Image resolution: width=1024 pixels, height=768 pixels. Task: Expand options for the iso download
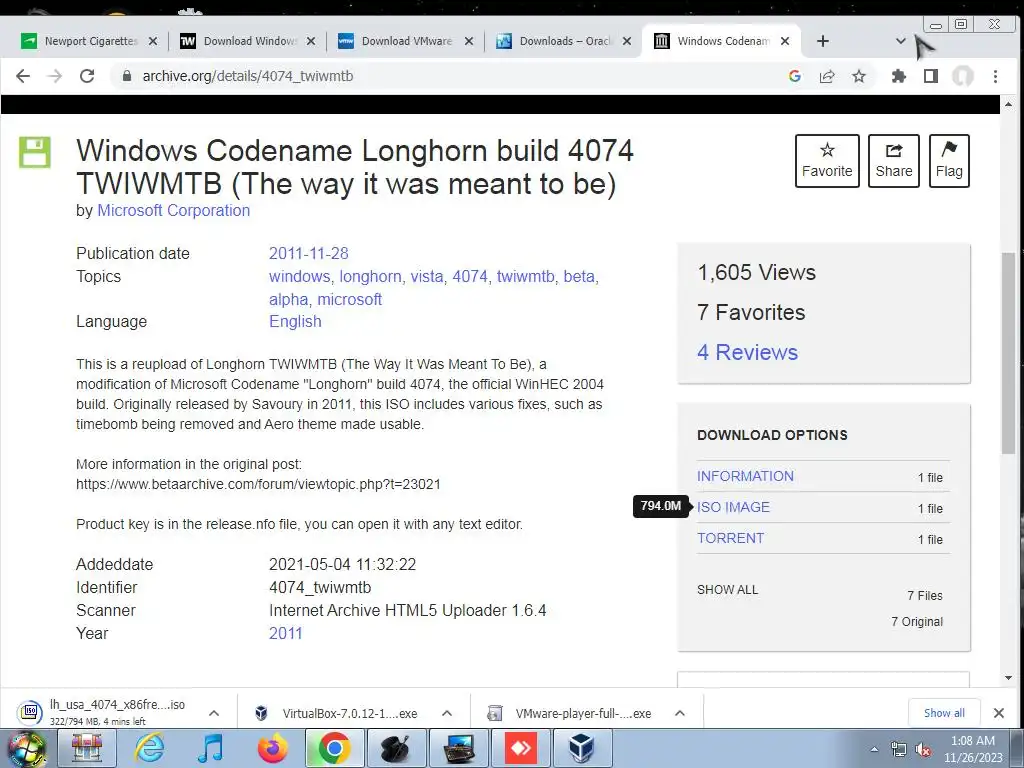pyautogui.click(x=214, y=713)
